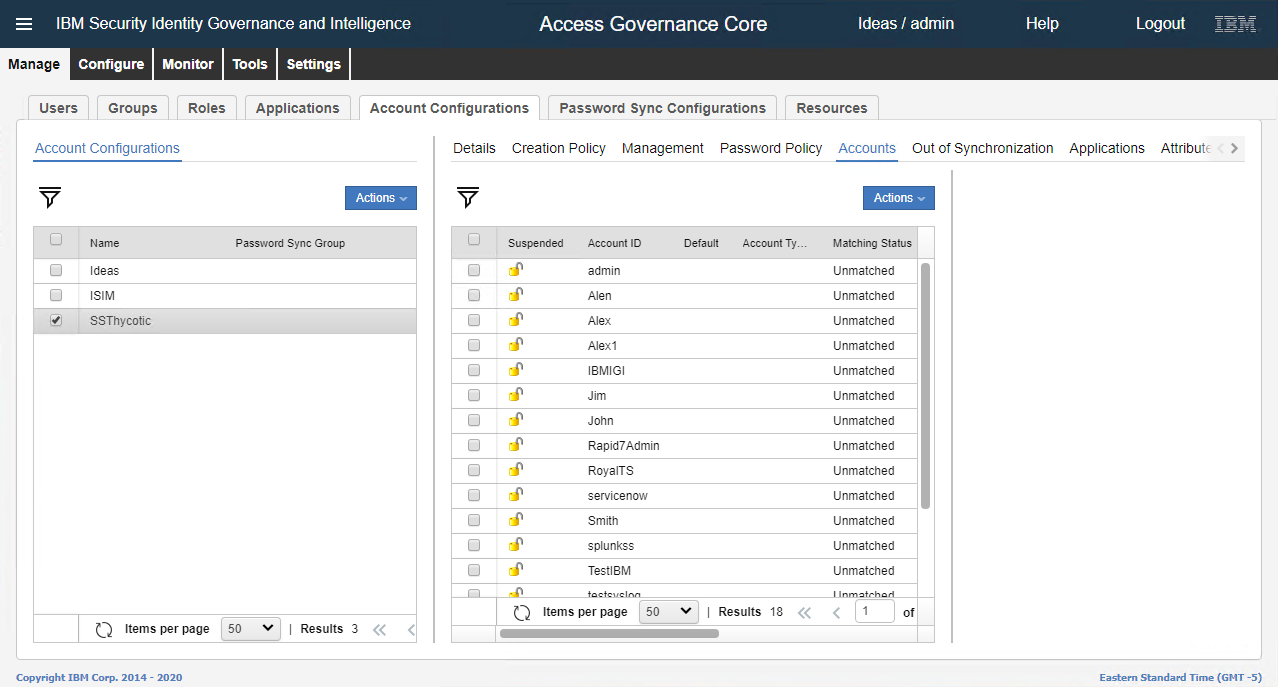Open the filter for the Accounts list

[466, 198]
